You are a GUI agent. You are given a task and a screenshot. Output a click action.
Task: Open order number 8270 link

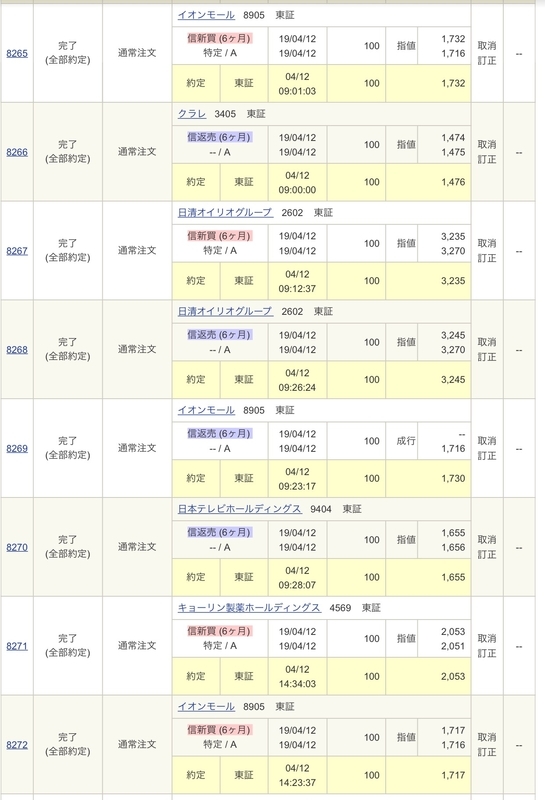[17, 547]
